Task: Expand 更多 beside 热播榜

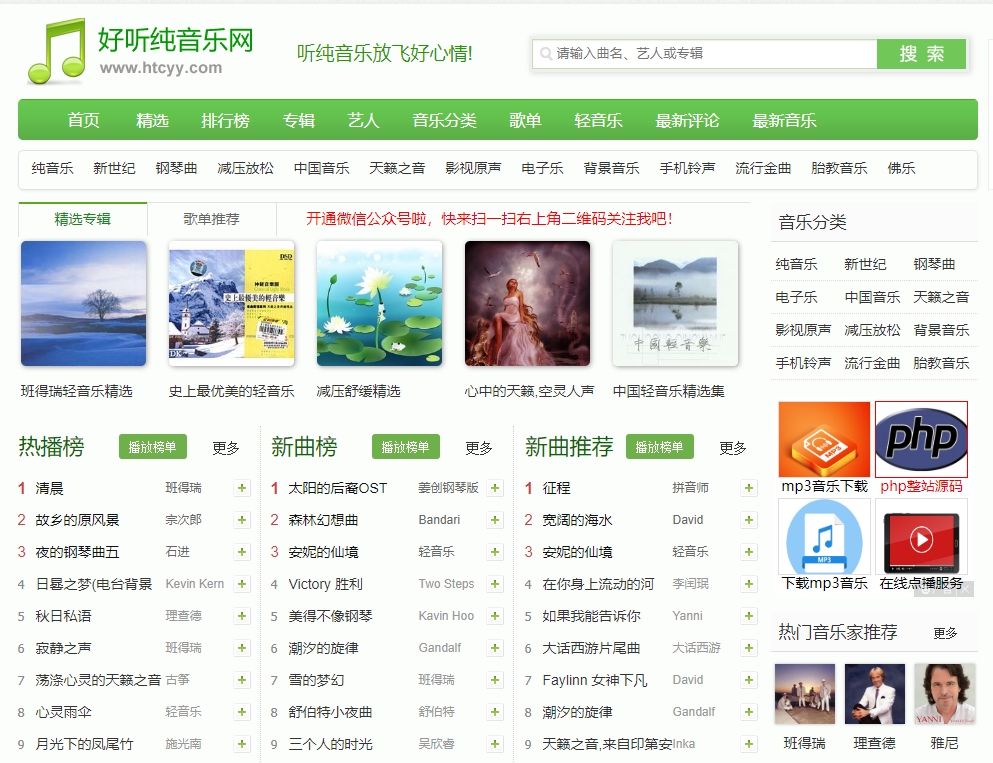Action: pyautogui.click(x=226, y=448)
